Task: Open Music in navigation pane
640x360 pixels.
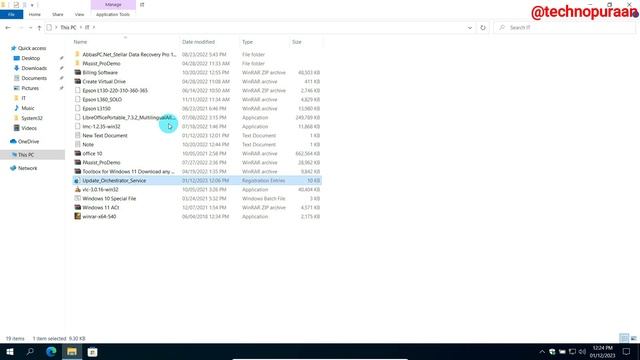Action: coord(28,108)
